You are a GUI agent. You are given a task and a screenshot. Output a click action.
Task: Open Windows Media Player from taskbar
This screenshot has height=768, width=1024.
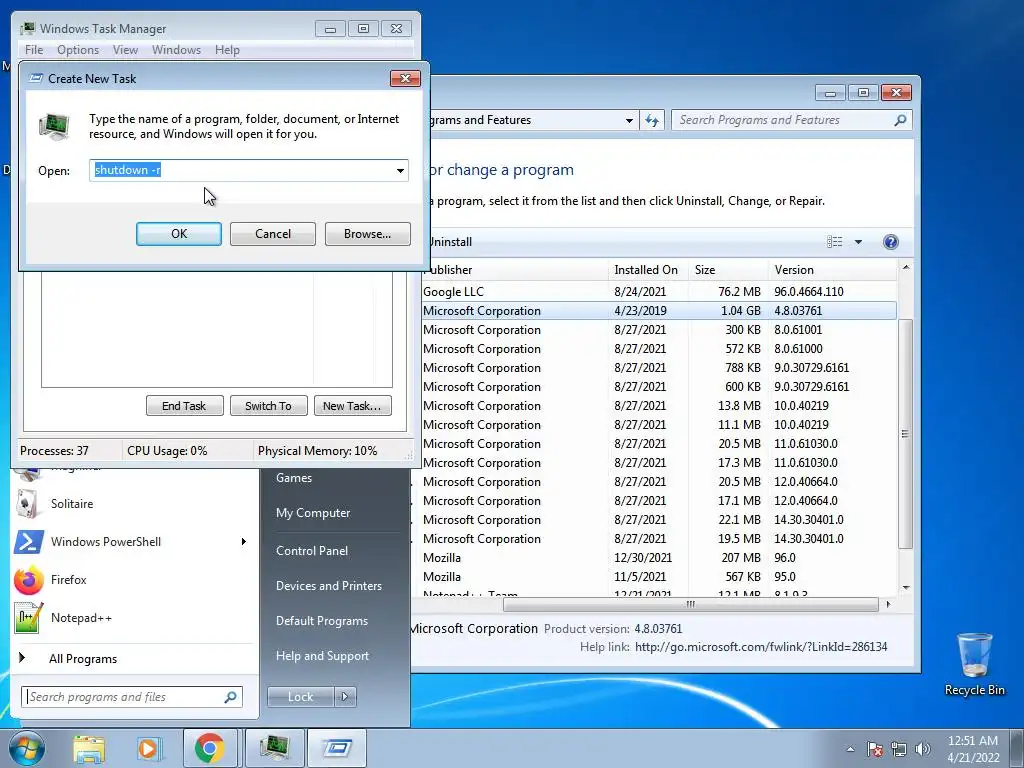pyautogui.click(x=149, y=748)
